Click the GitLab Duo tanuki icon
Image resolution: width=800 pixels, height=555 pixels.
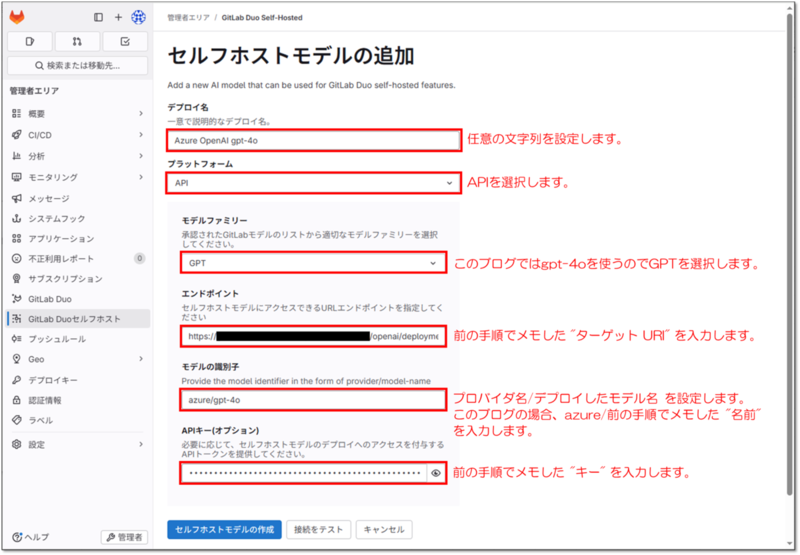click(17, 299)
